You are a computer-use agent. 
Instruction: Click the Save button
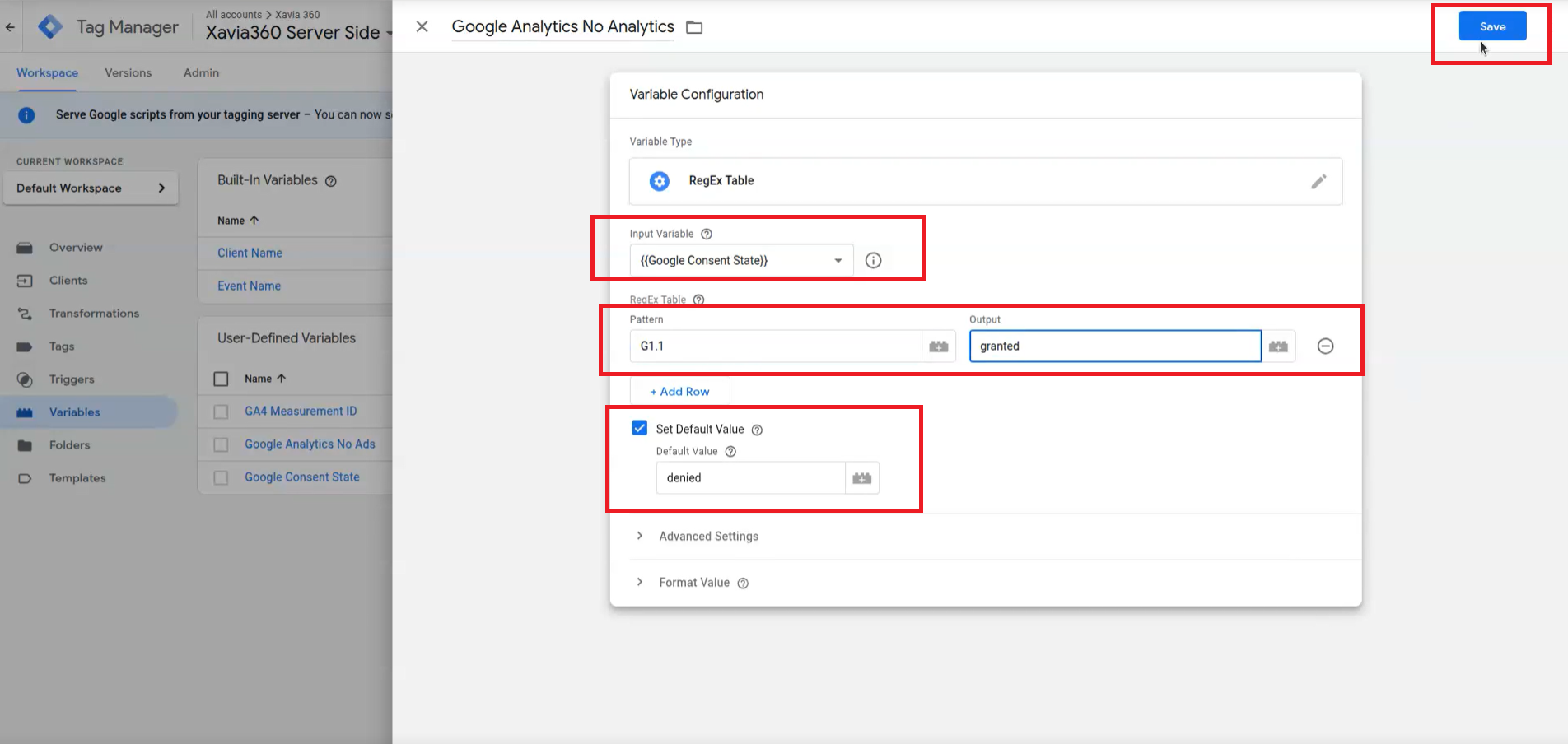pyautogui.click(x=1492, y=26)
